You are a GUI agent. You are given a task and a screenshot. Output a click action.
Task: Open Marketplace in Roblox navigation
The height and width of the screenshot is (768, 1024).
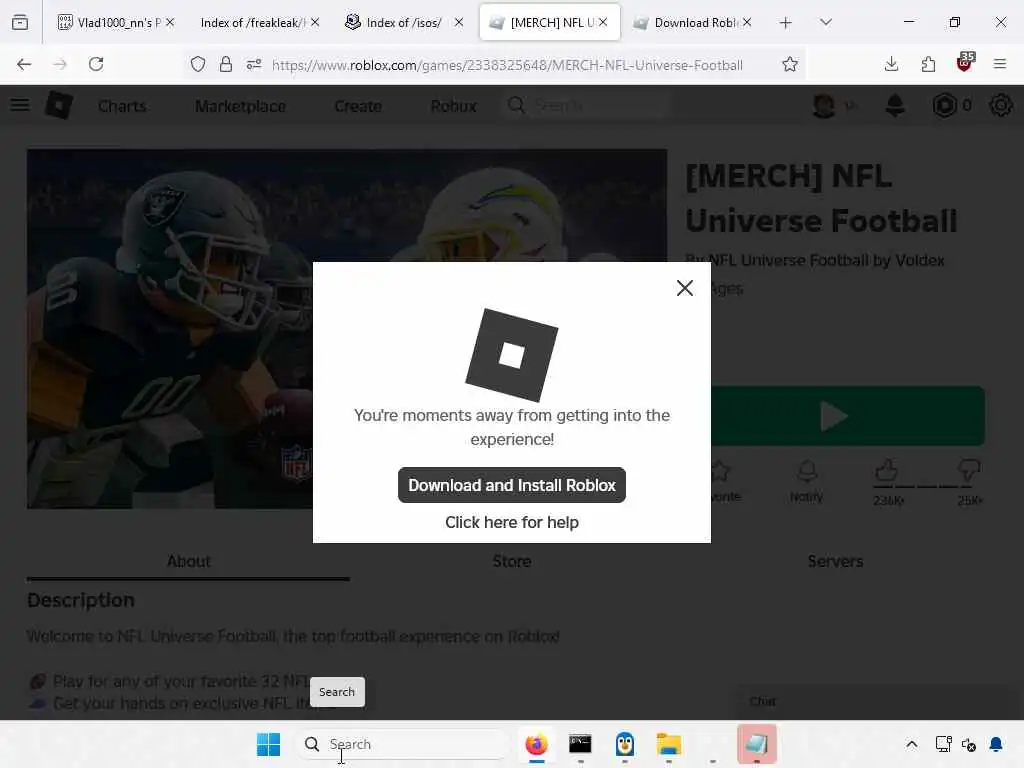pos(240,106)
